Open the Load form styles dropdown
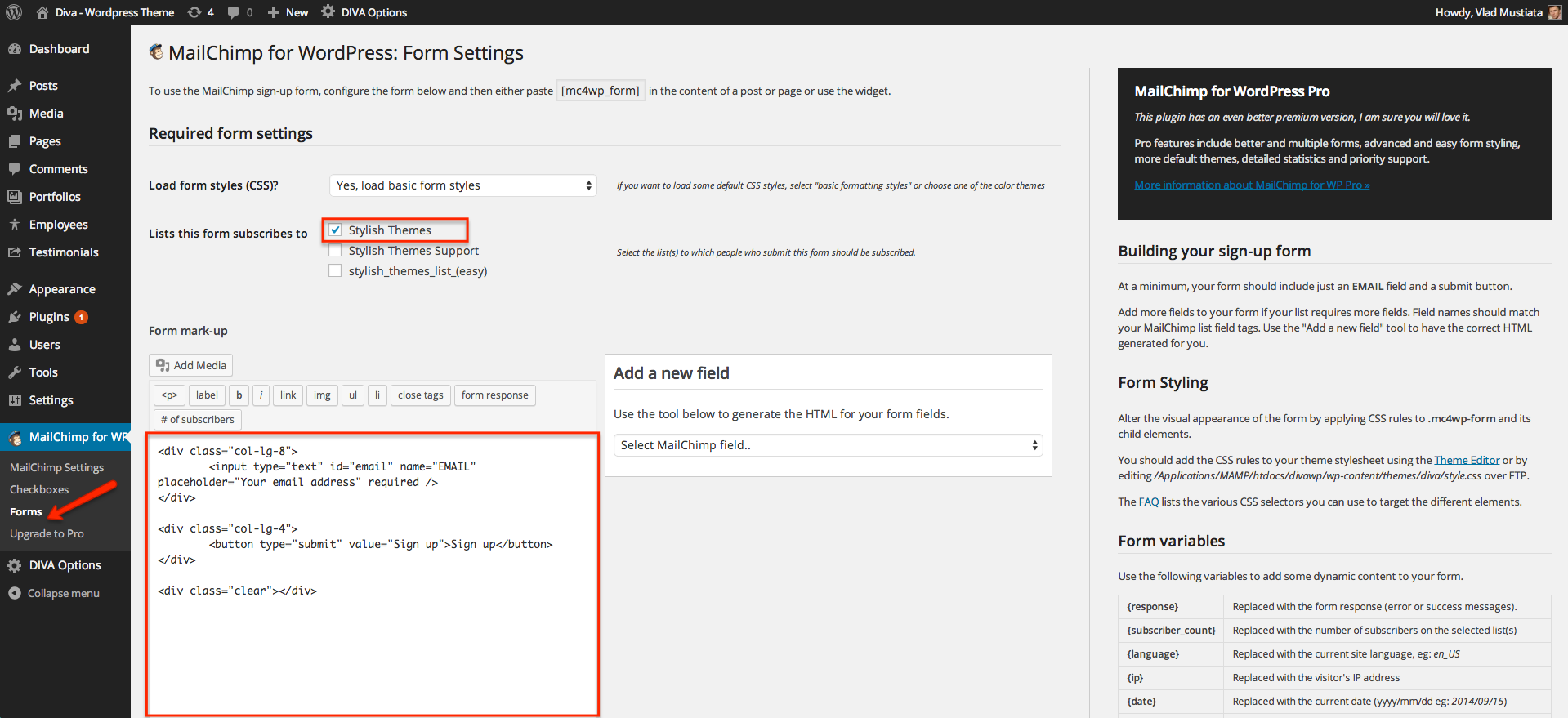 click(x=462, y=185)
